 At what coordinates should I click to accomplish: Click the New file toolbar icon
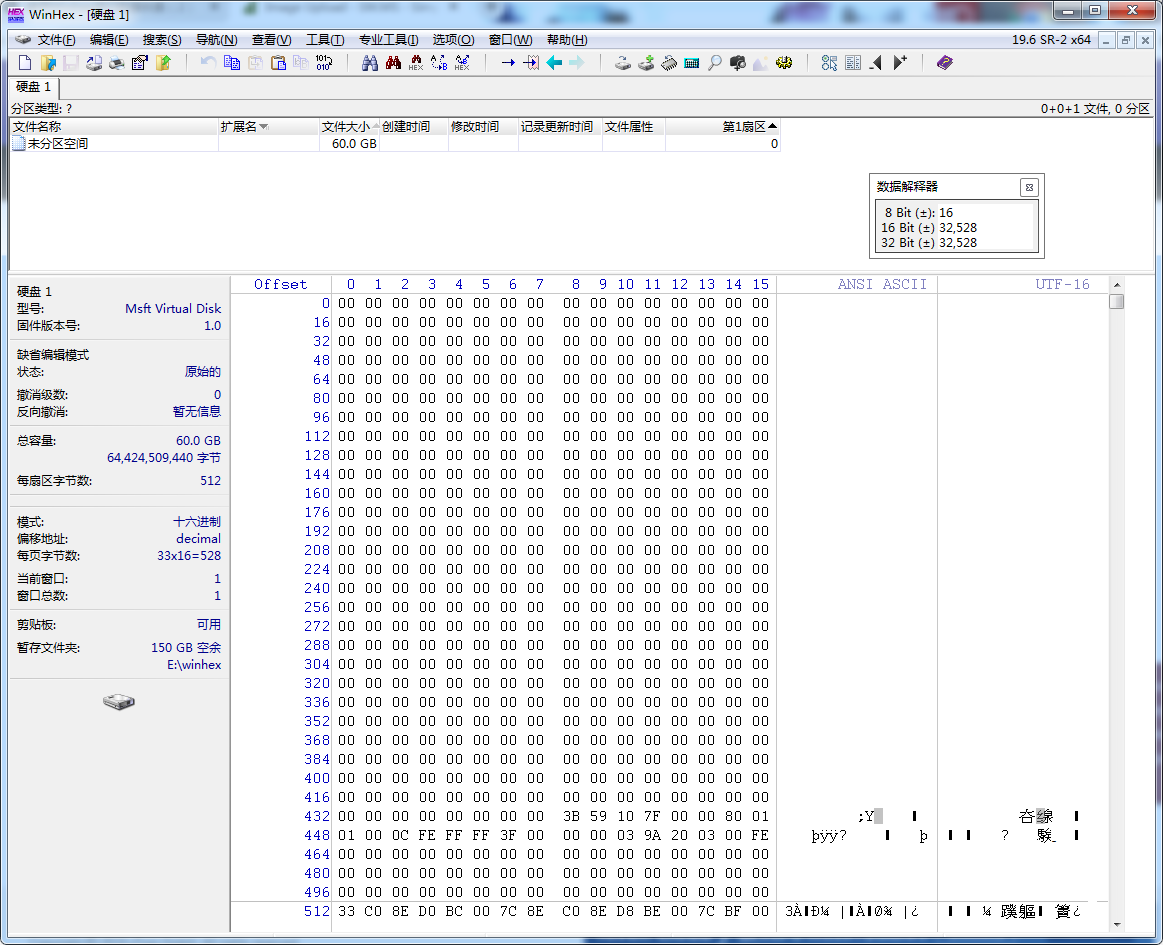[24, 63]
